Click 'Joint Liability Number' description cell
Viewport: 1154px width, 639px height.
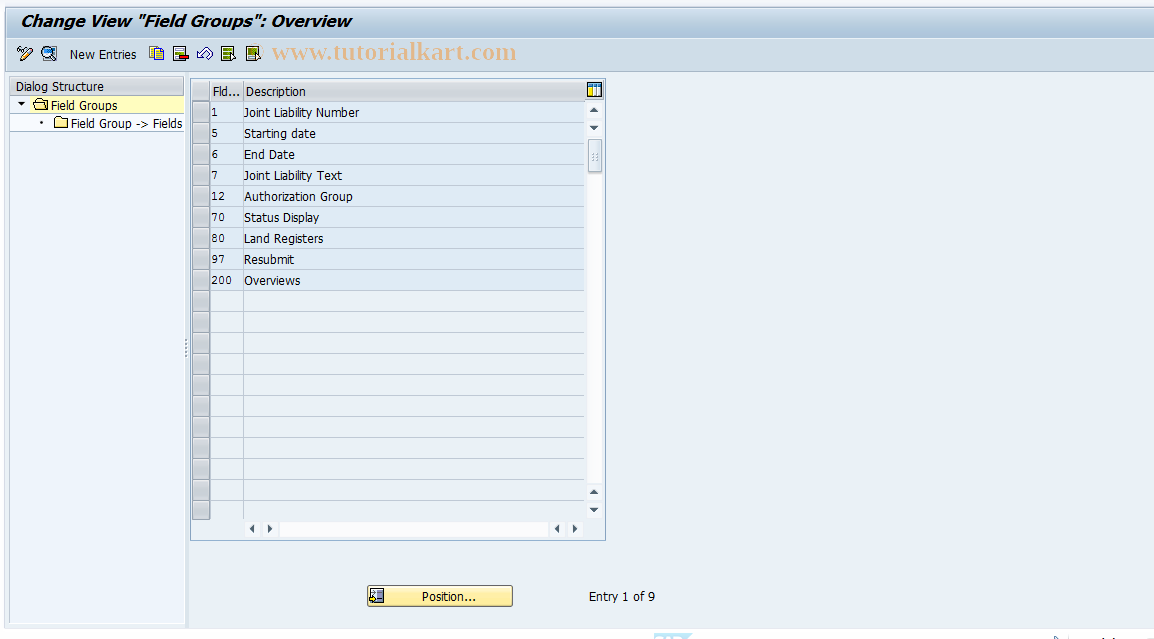[x=414, y=113]
